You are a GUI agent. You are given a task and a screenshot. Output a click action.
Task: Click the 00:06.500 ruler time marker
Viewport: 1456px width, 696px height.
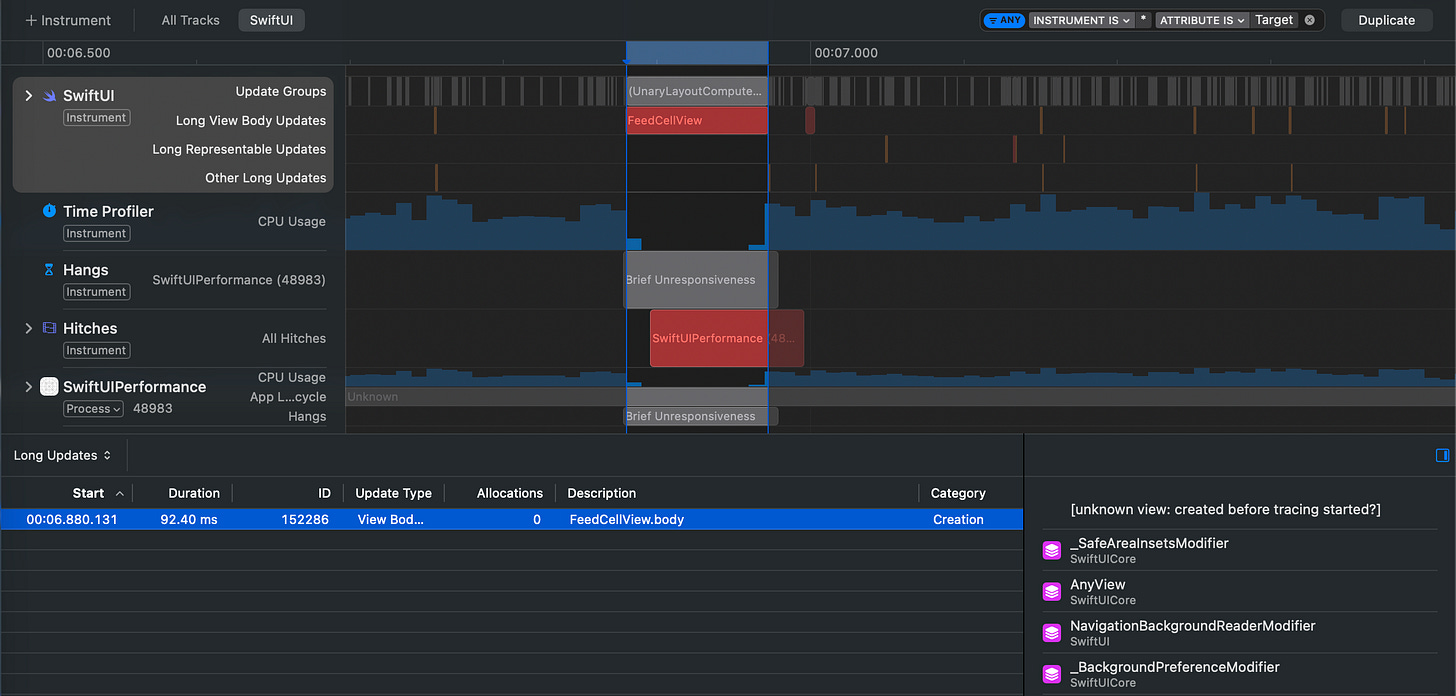tap(78, 53)
